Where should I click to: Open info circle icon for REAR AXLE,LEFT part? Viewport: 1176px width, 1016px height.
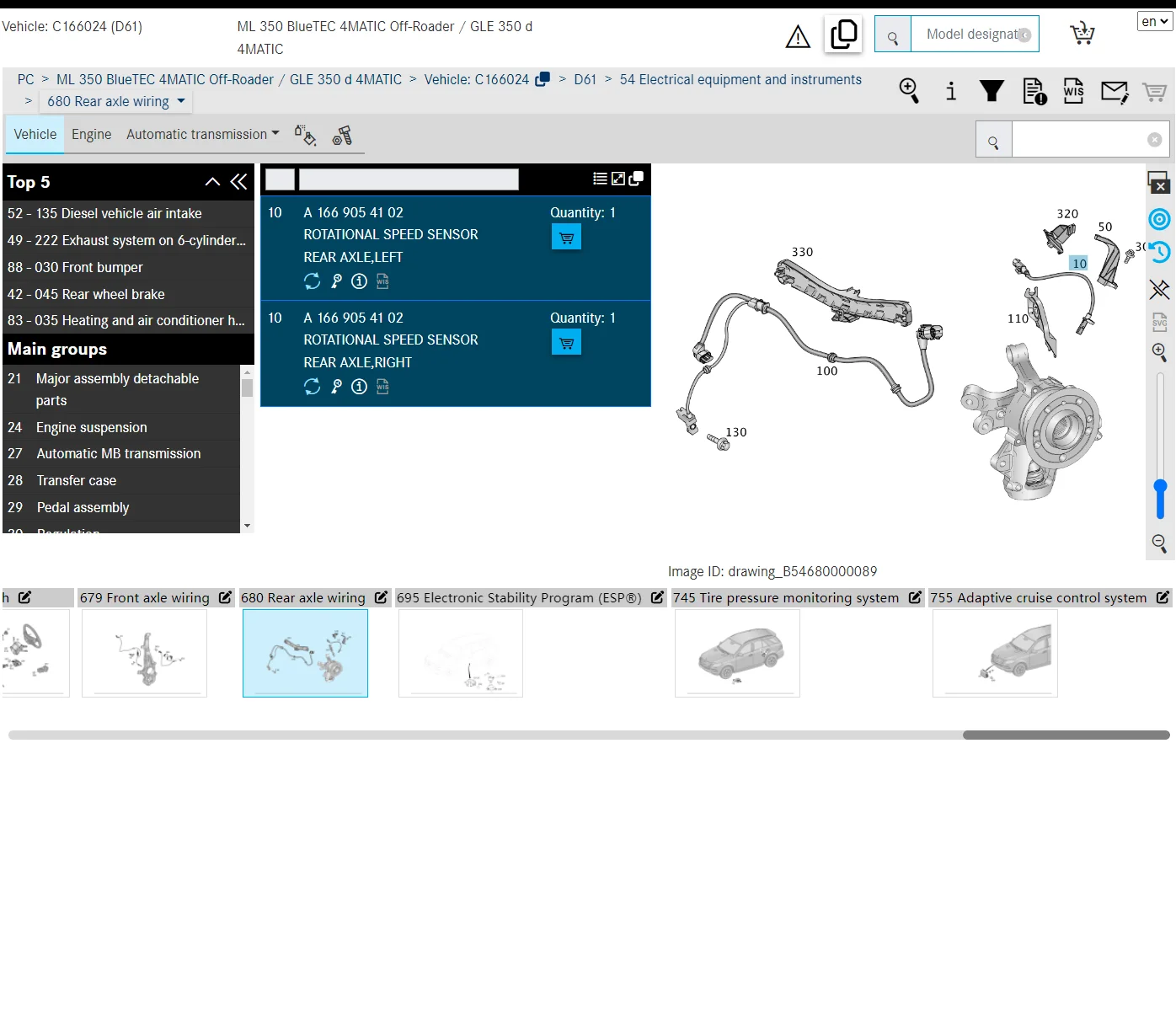click(359, 281)
